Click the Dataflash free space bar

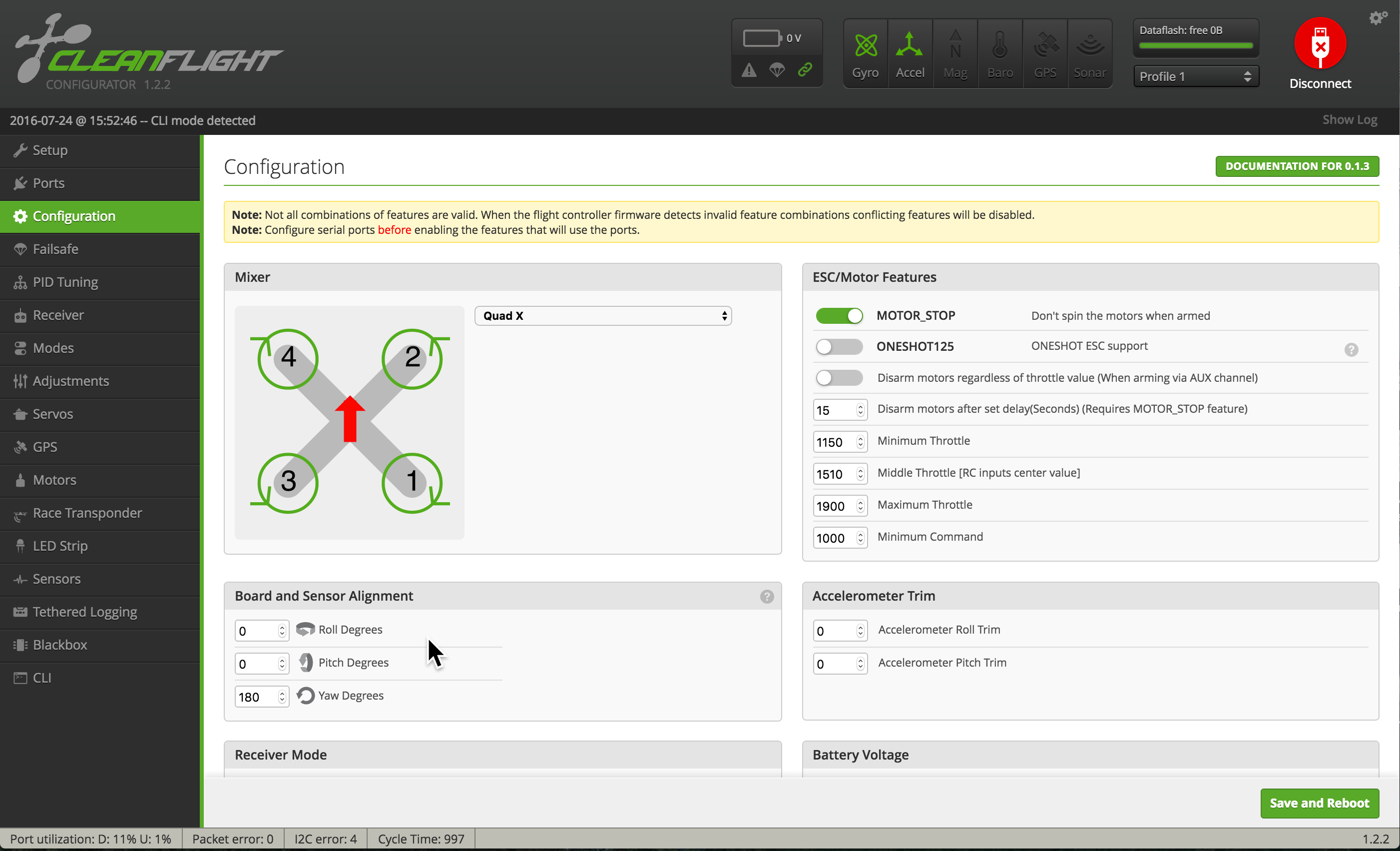pos(1195,45)
